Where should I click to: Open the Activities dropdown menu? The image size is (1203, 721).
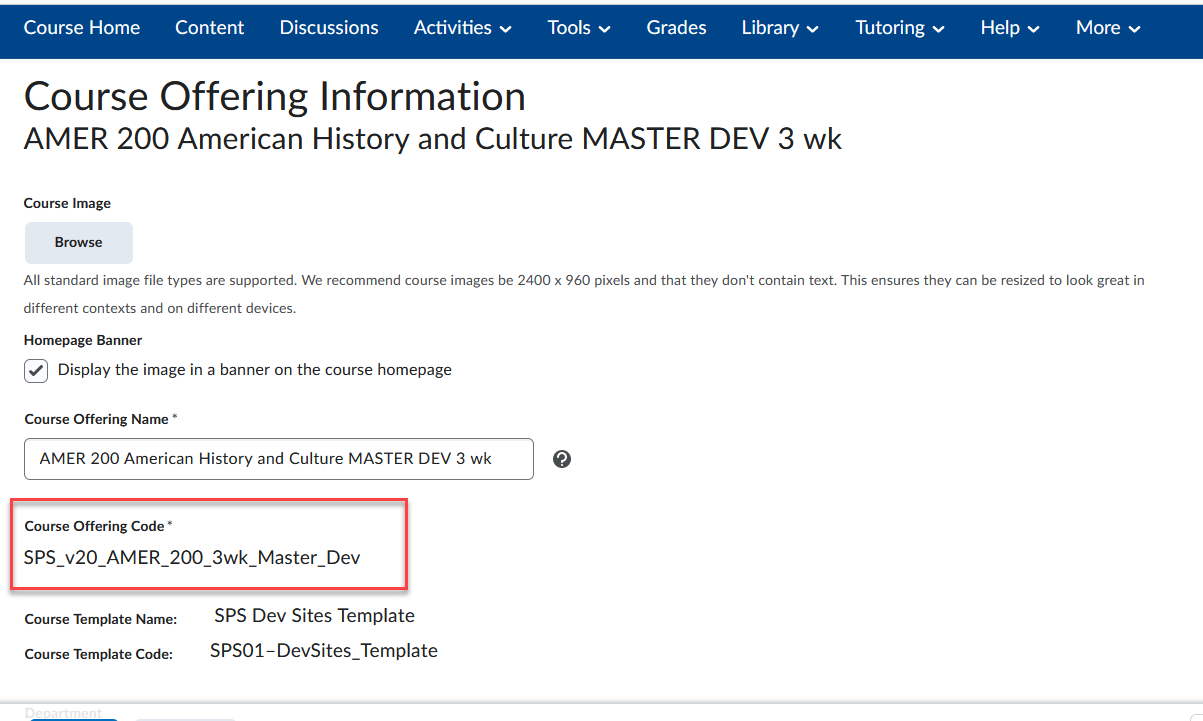point(462,28)
